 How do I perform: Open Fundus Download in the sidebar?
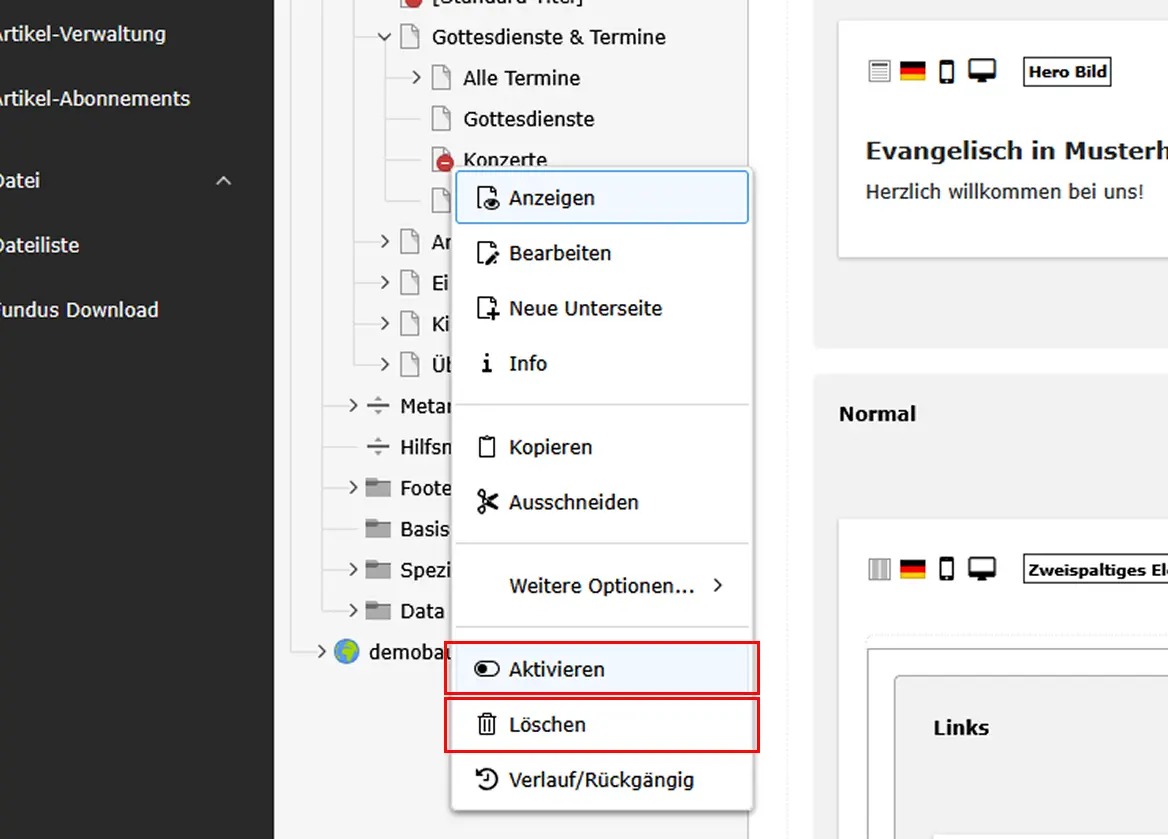[x=78, y=310]
